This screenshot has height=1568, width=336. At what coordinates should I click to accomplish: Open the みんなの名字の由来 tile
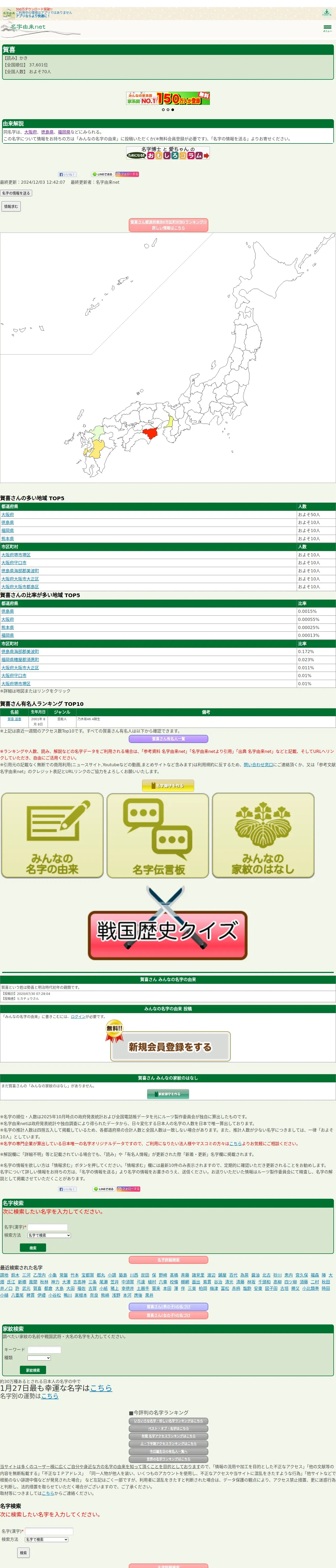52,836
